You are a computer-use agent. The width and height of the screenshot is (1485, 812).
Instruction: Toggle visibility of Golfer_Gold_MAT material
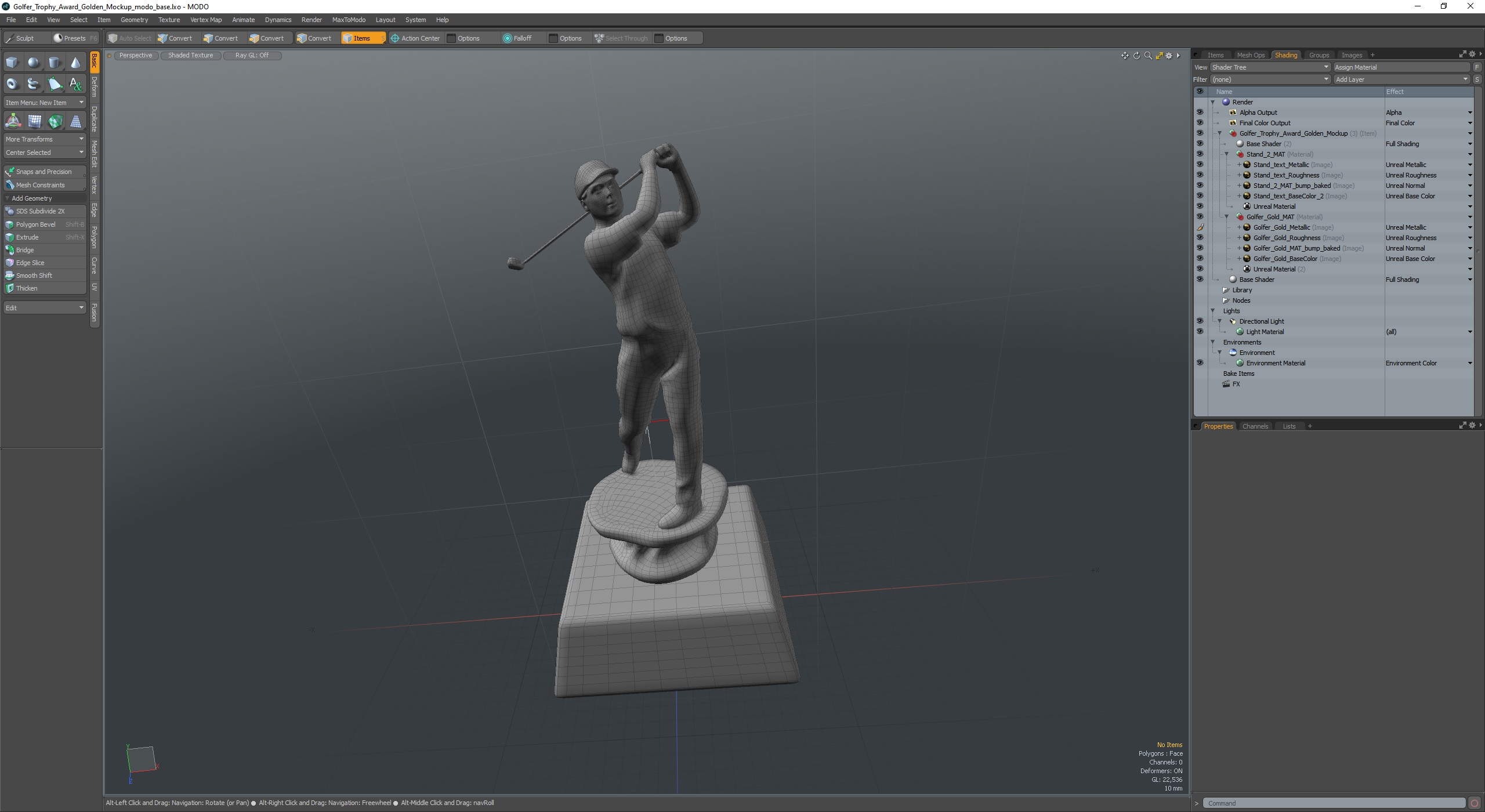1200,217
